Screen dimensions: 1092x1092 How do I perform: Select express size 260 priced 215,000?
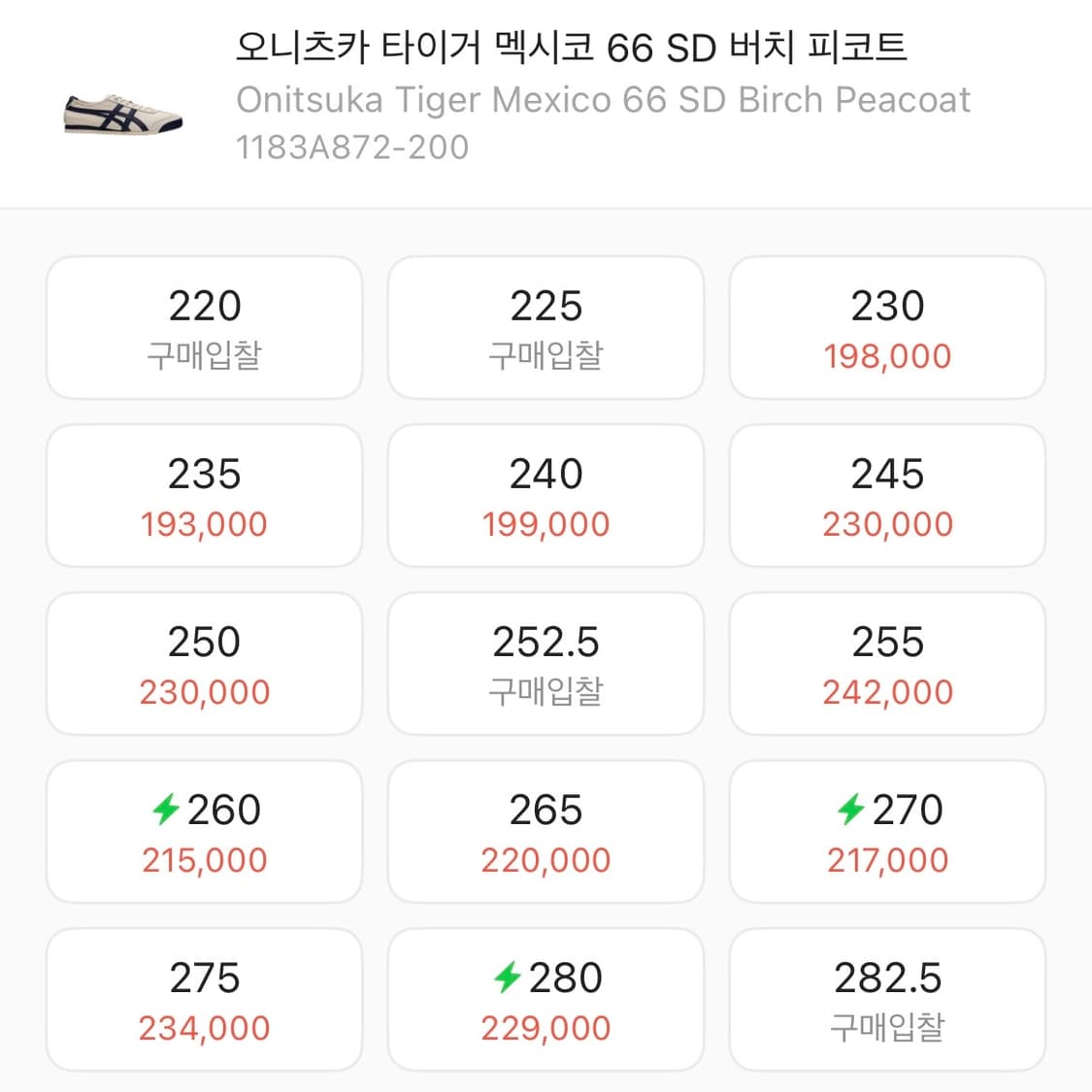pos(203,831)
